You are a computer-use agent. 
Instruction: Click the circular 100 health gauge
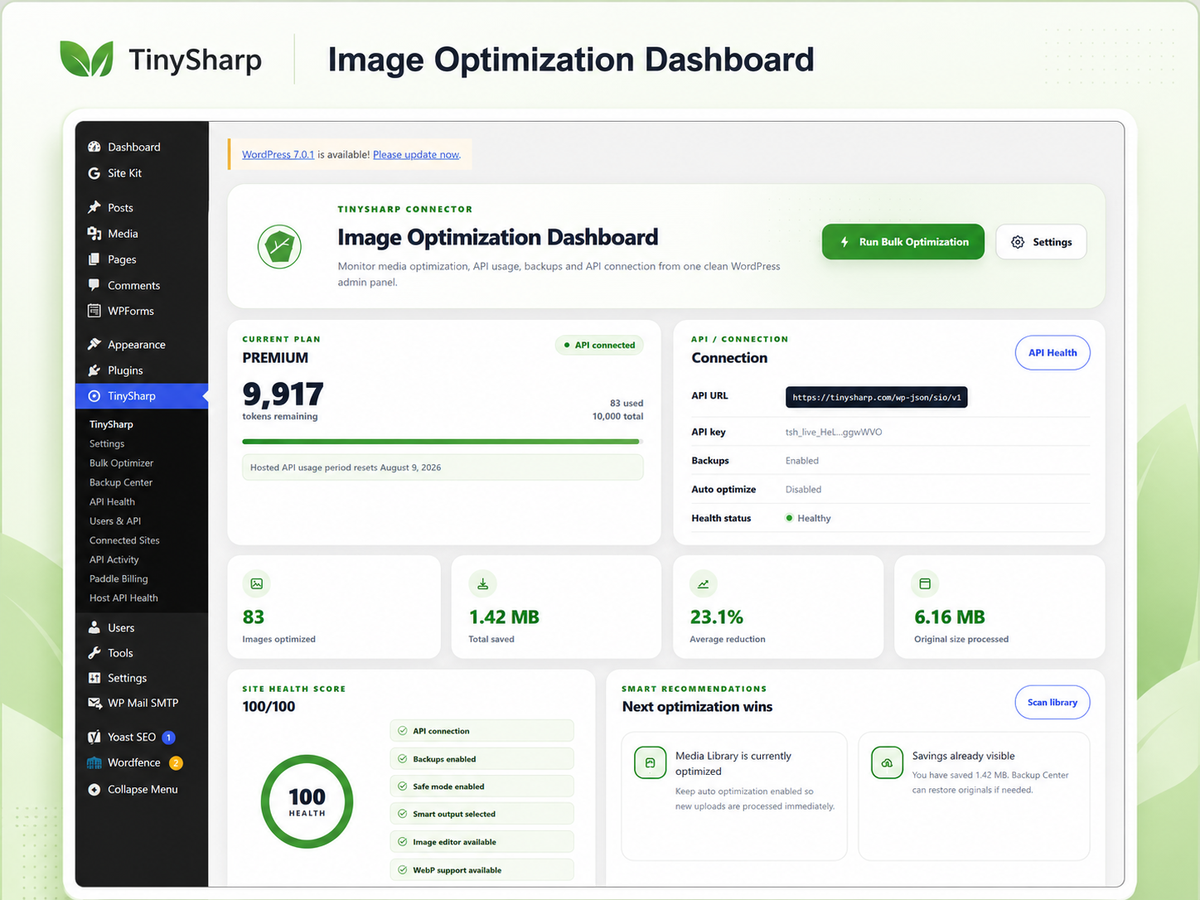pos(306,802)
